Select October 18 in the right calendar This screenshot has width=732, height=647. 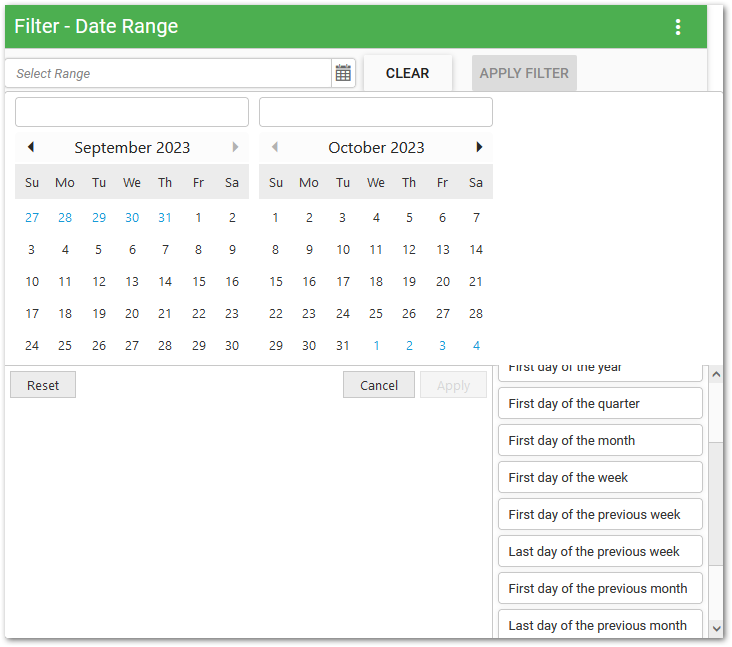tap(376, 281)
